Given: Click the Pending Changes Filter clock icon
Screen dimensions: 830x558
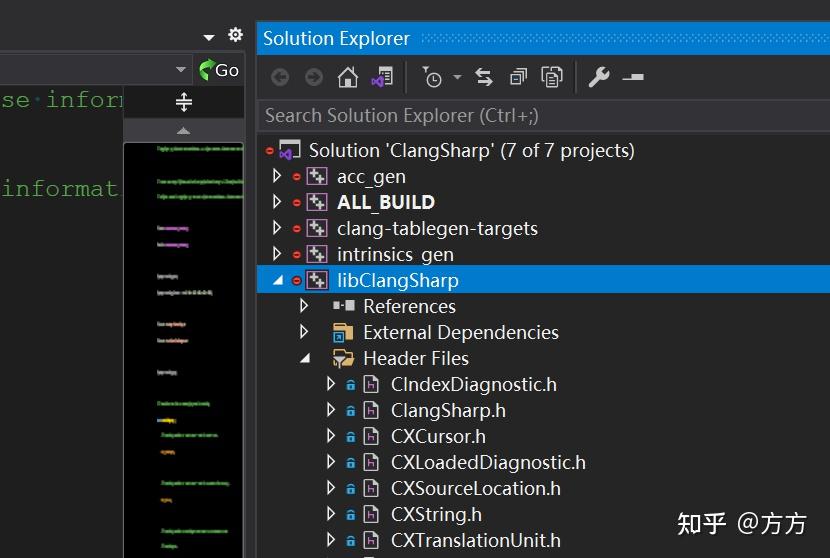Looking at the screenshot, I should [x=431, y=77].
